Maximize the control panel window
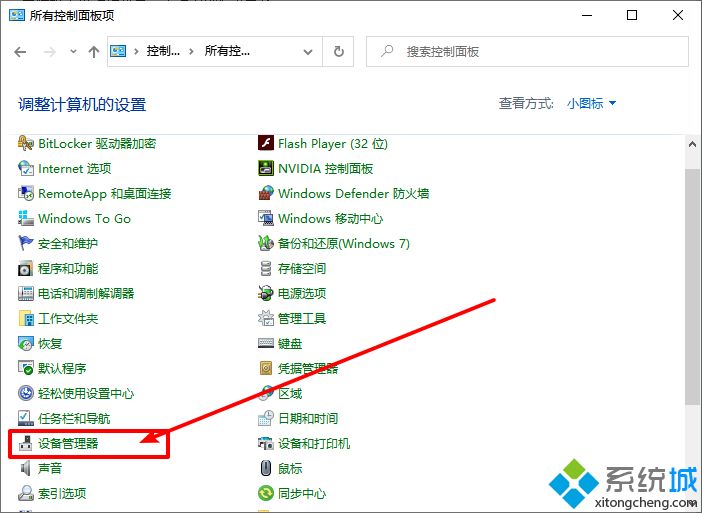This screenshot has width=702, height=513. click(x=632, y=15)
